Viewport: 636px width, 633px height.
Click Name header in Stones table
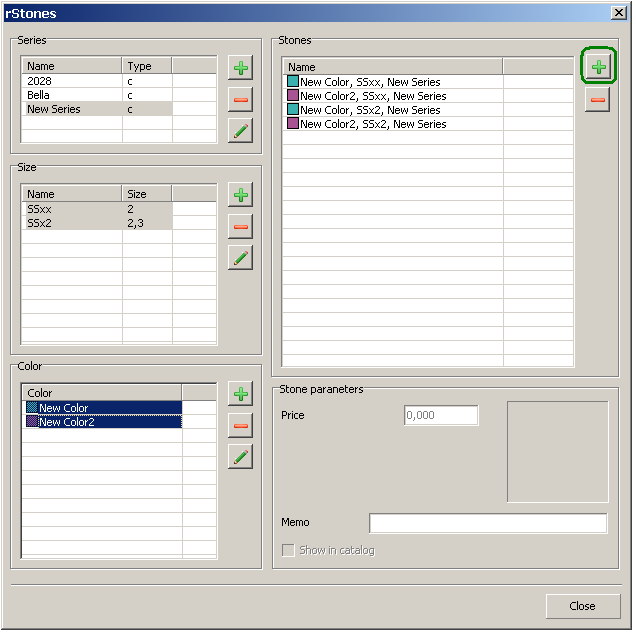coord(393,67)
